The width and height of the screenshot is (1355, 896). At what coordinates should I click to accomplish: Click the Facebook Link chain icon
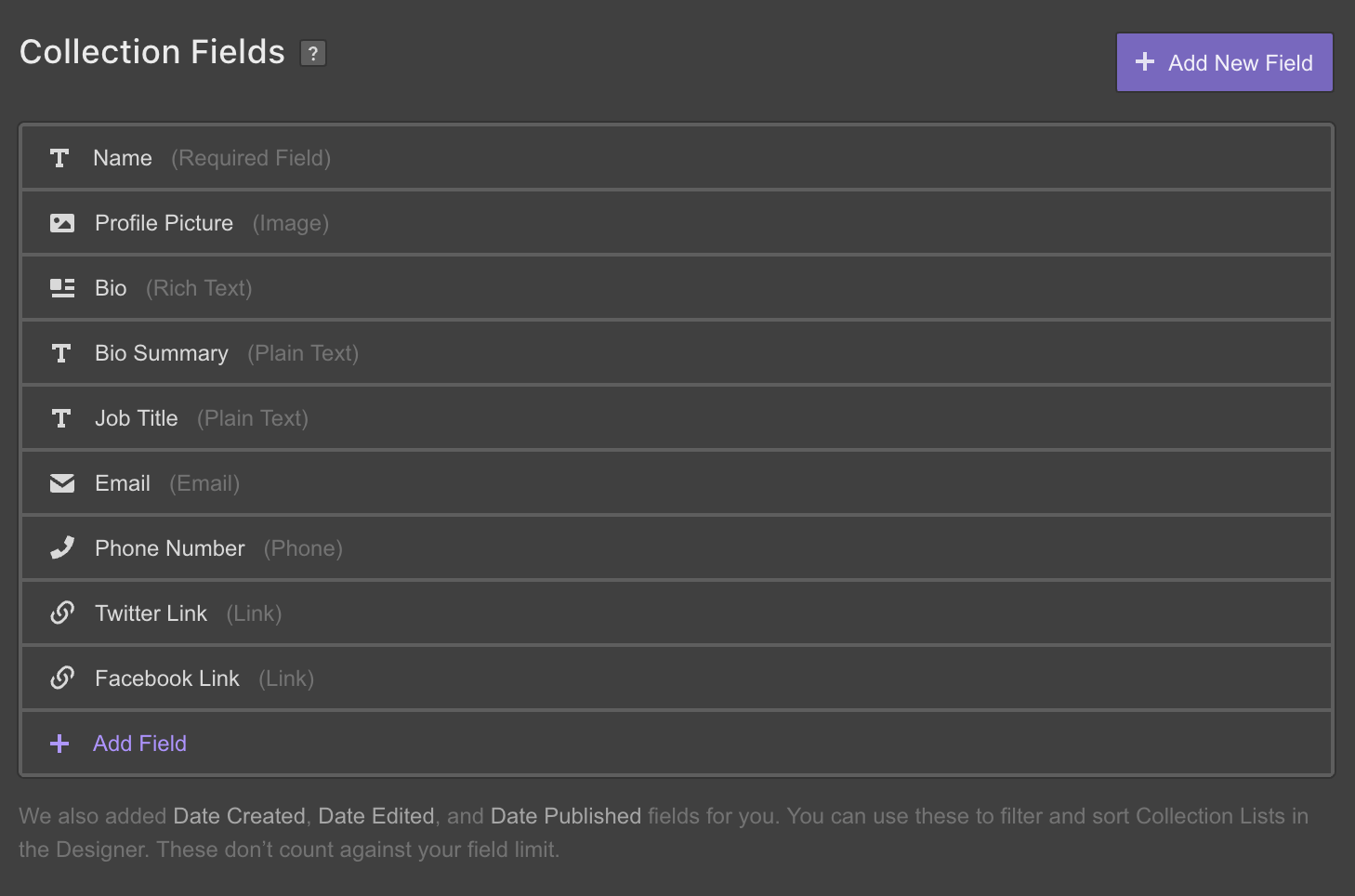[x=62, y=679]
